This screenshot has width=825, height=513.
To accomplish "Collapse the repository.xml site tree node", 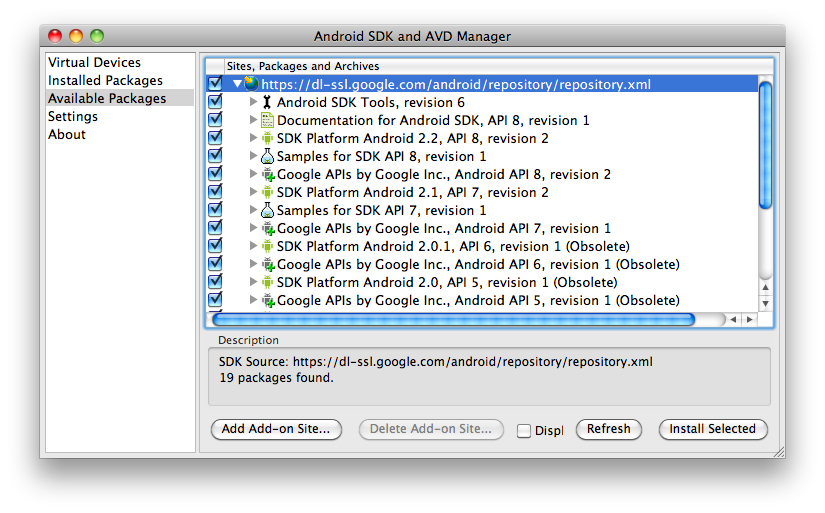I will click(x=237, y=84).
